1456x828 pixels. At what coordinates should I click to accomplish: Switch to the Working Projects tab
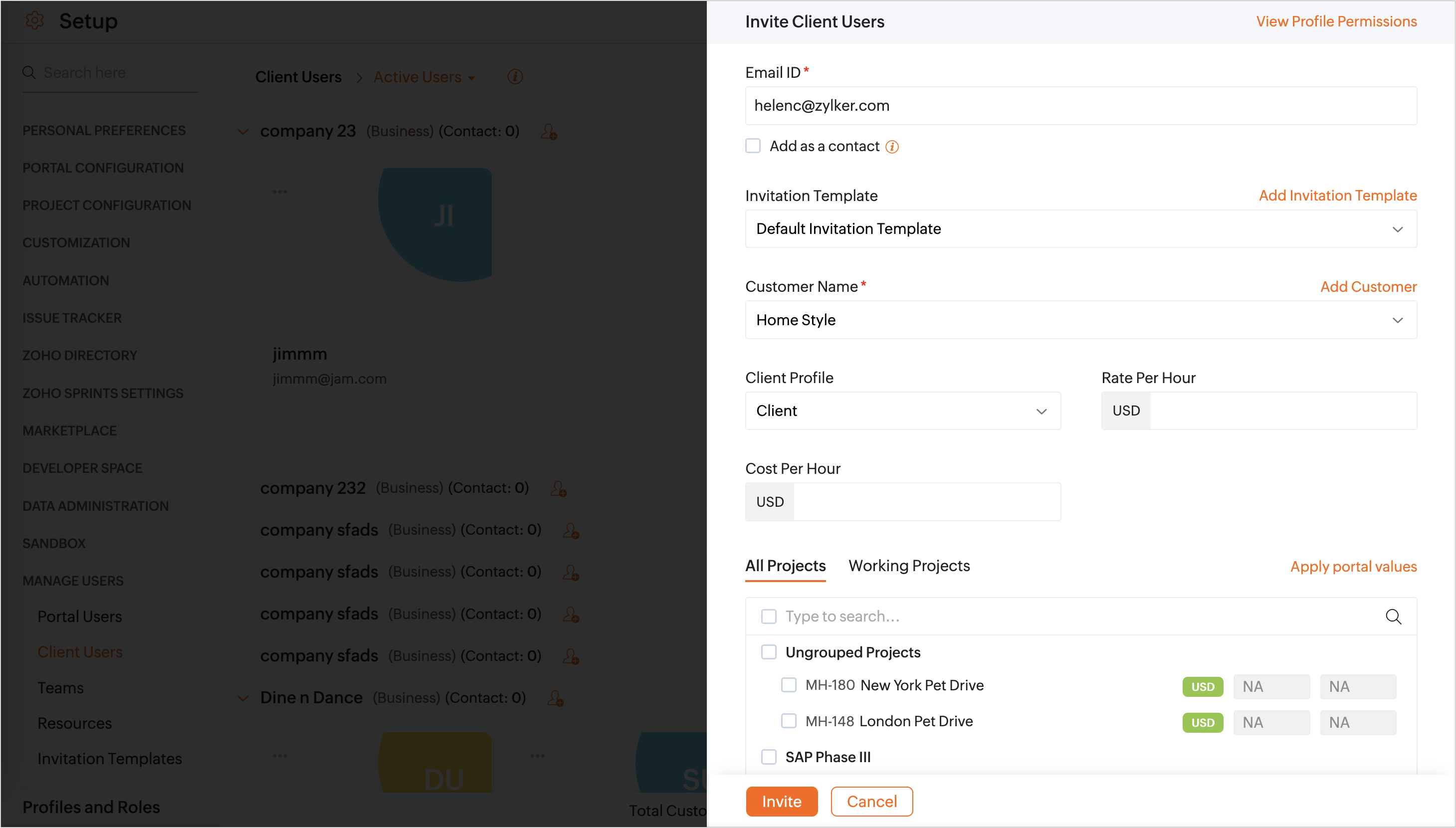908,566
